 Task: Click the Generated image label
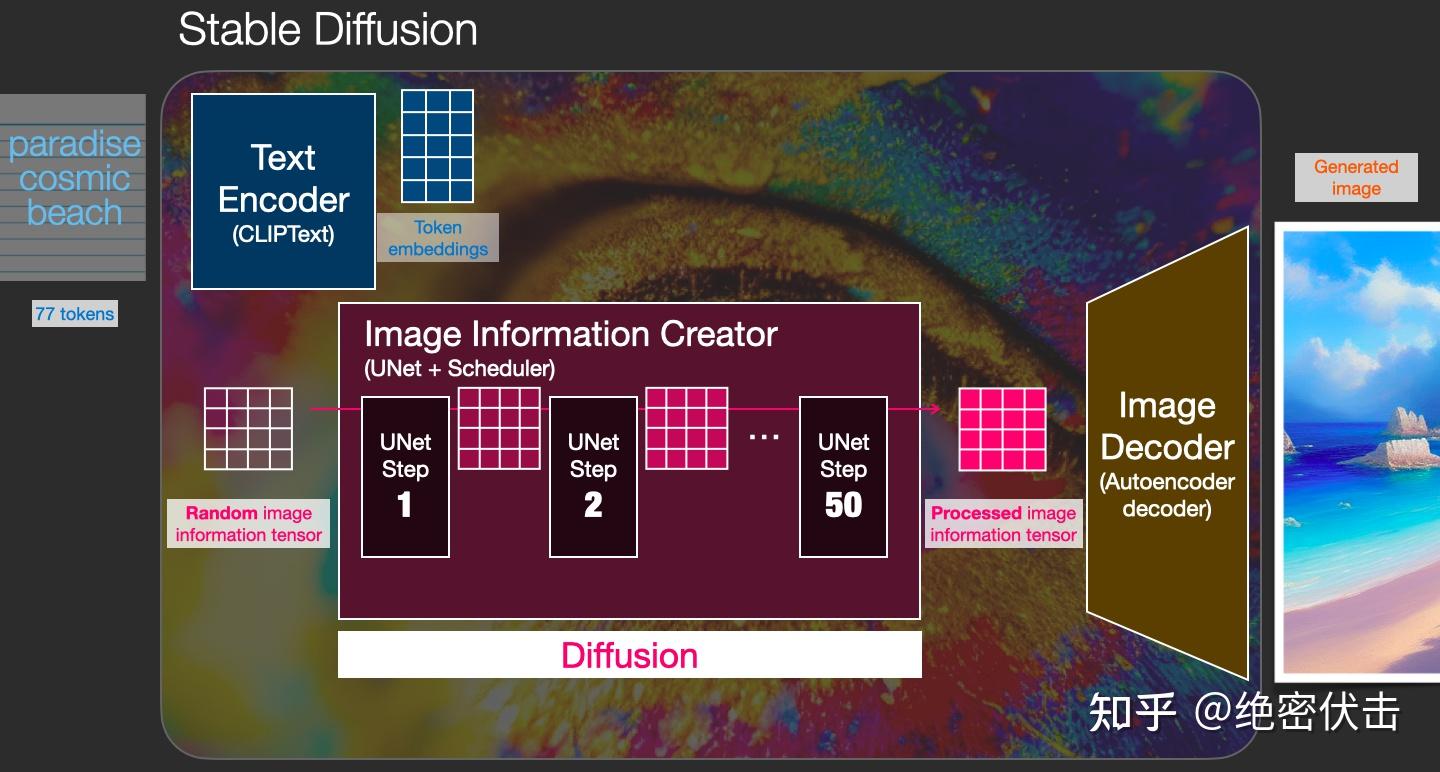click(x=1356, y=177)
